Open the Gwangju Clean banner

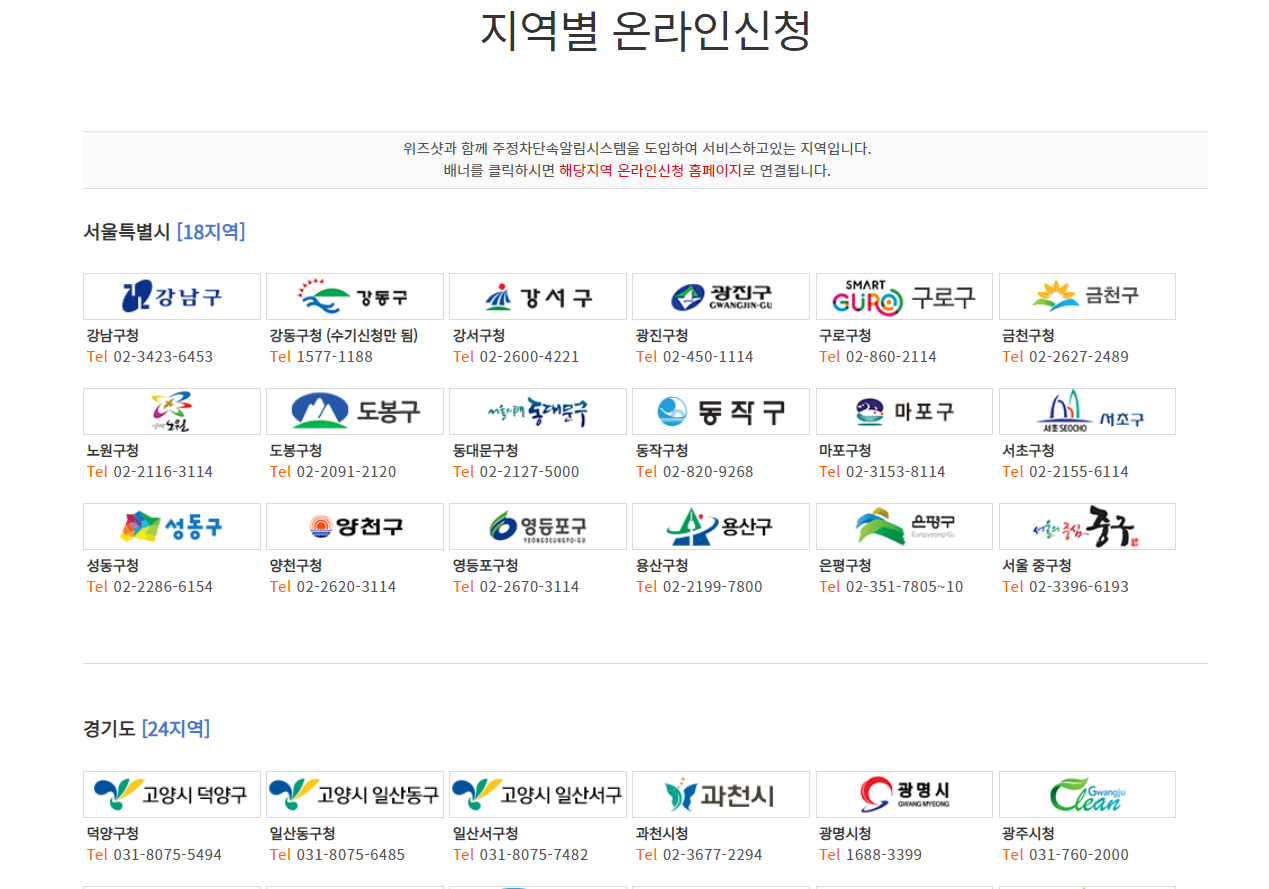click(1088, 794)
